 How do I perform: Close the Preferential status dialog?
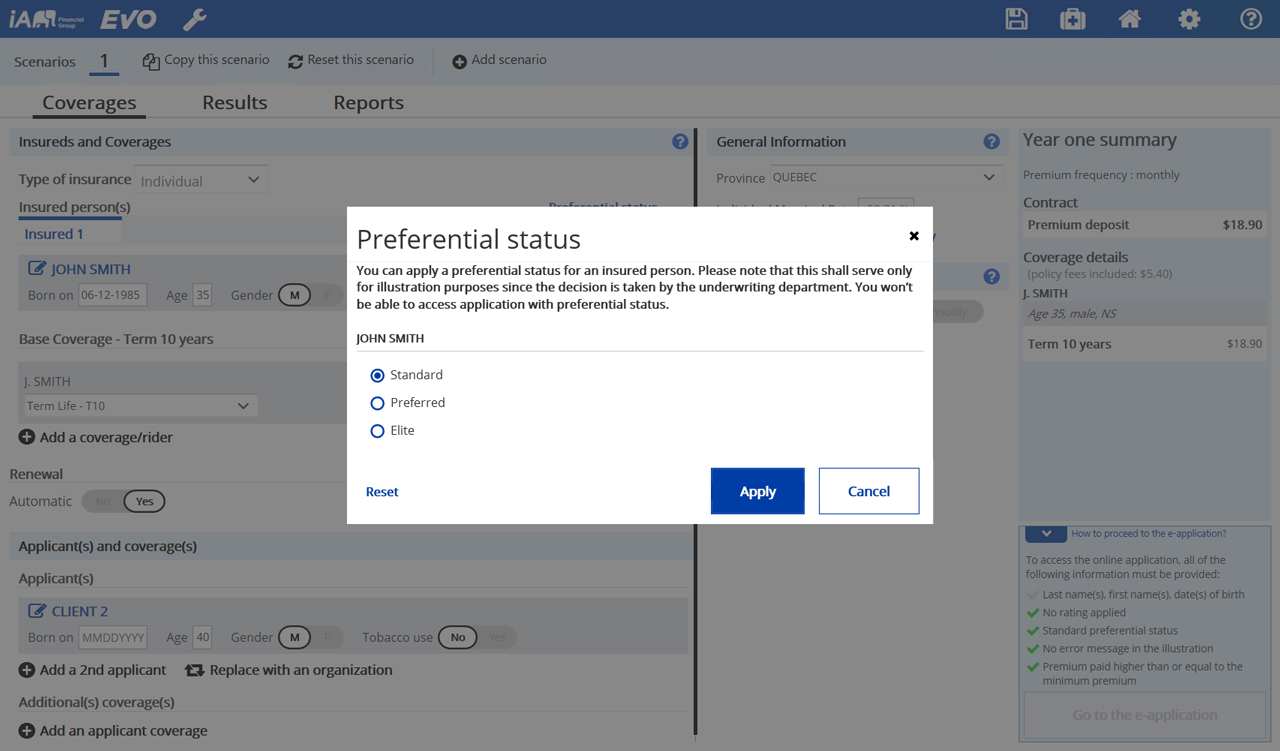pyautogui.click(x=914, y=236)
